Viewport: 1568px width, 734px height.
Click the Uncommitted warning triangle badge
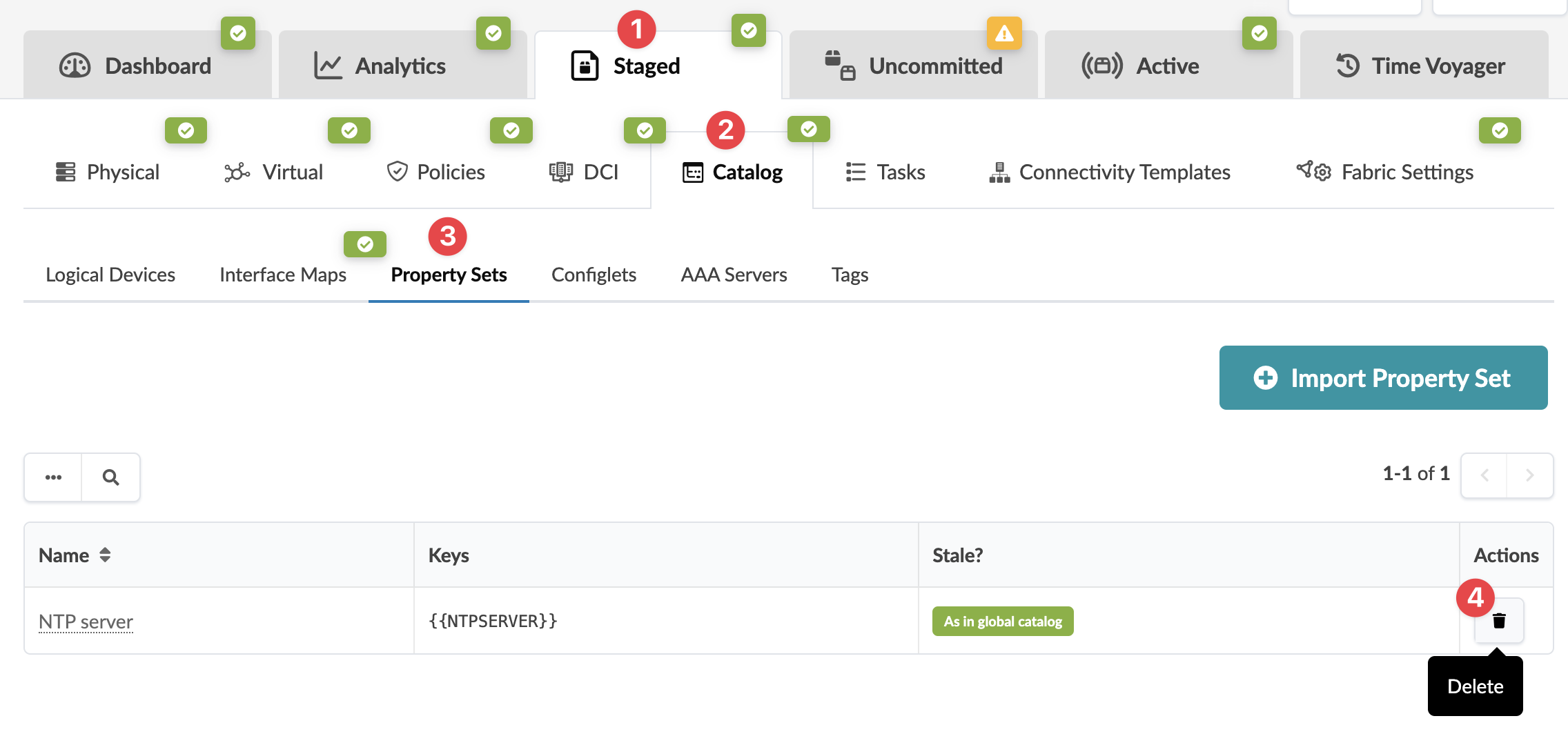pyautogui.click(x=1004, y=33)
